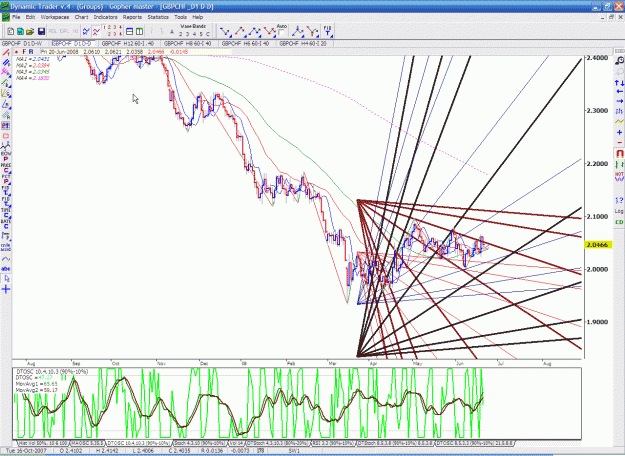The height and width of the screenshot is (456, 625).
Task: Click the horizontal split window icon
Action: pos(130,31)
